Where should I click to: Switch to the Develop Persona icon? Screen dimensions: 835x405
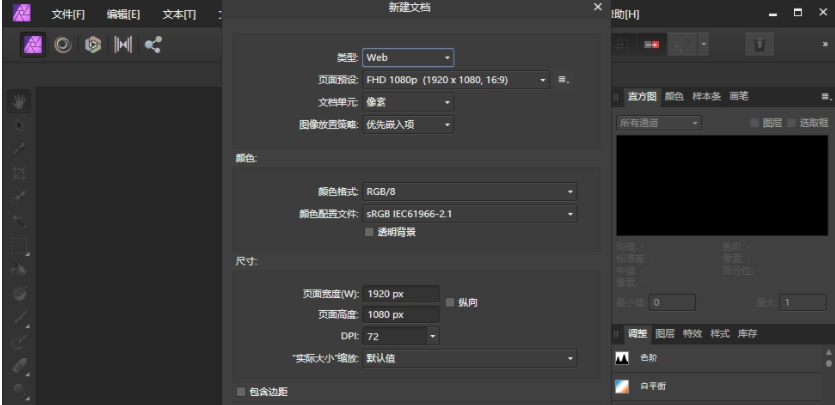coord(93,45)
